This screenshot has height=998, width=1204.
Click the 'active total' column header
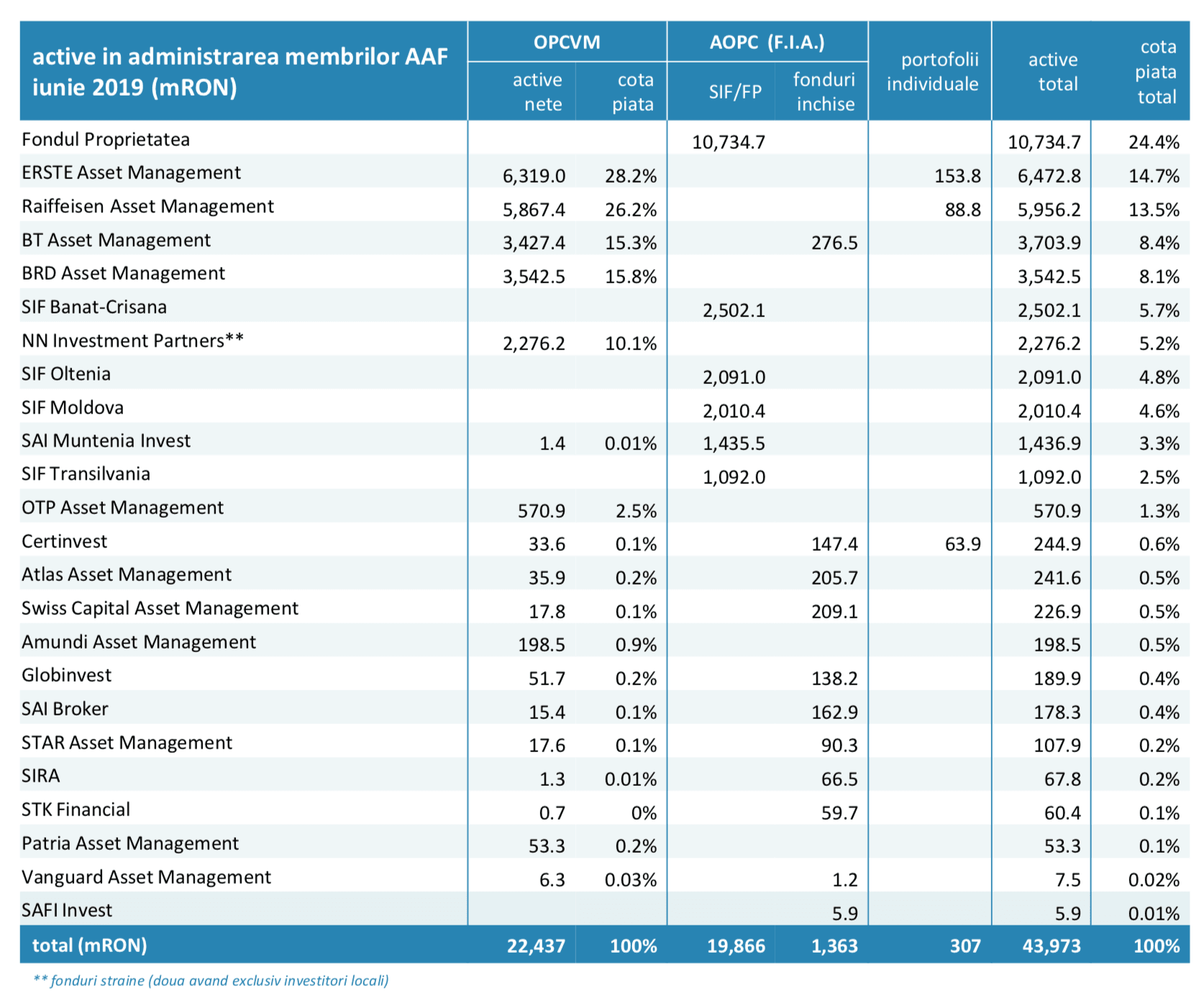1053,72
